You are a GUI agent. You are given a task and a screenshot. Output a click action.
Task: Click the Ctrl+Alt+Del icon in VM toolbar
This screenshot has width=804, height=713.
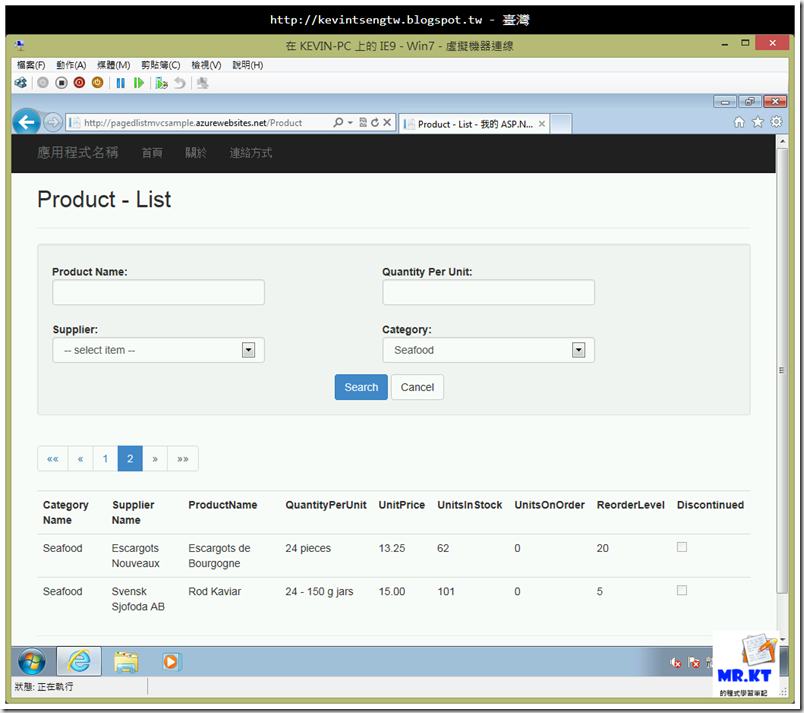pos(21,83)
